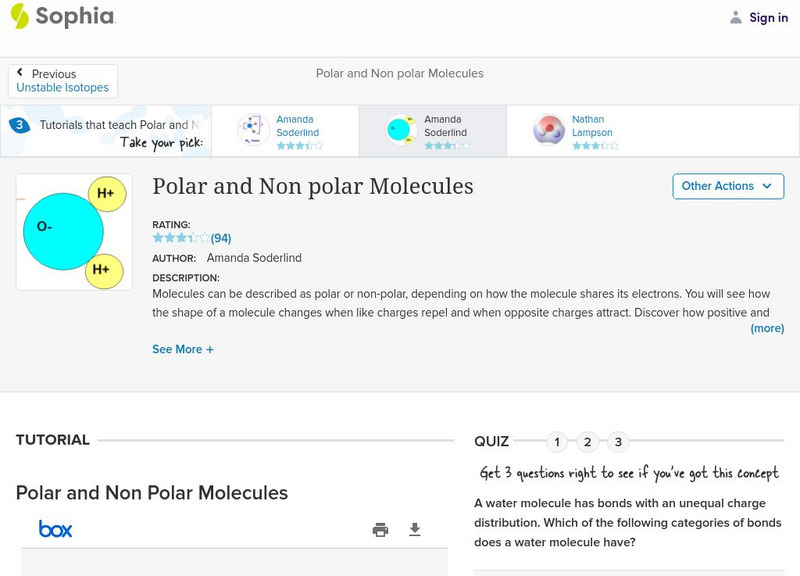Click the Sophia logo icon
This screenshot has height=576, width=800.
coord(22,17)
